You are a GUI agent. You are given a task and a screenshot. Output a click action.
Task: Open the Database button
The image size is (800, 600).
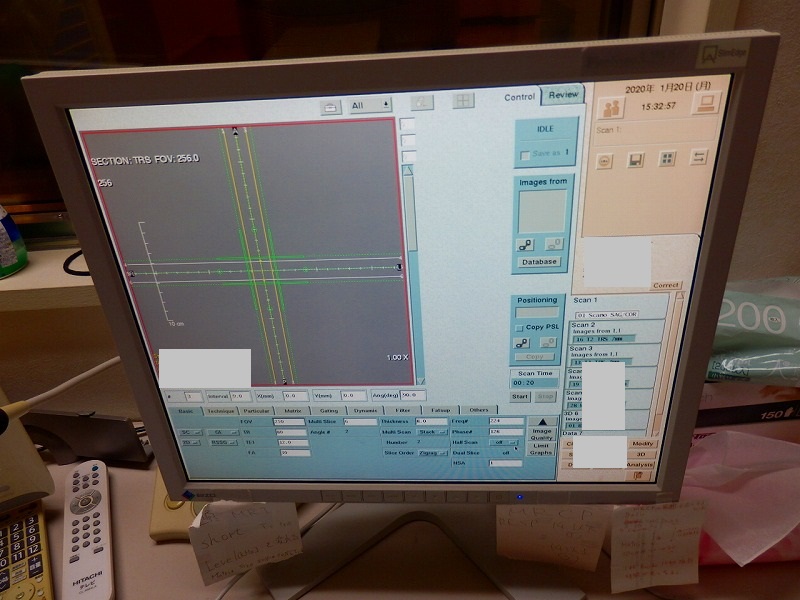[541, 262]
